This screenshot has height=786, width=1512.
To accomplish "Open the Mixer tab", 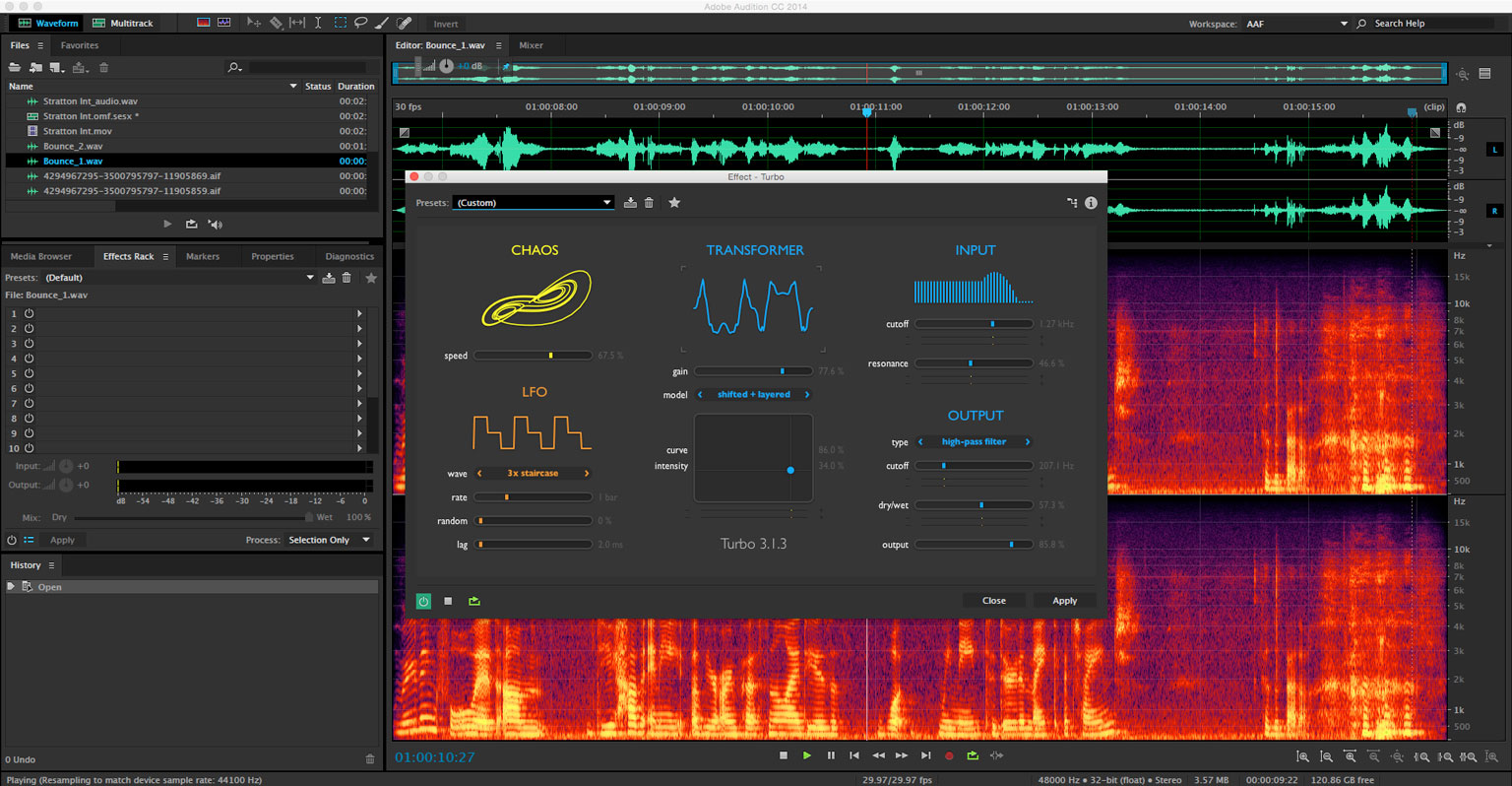I will pos(532,45).
